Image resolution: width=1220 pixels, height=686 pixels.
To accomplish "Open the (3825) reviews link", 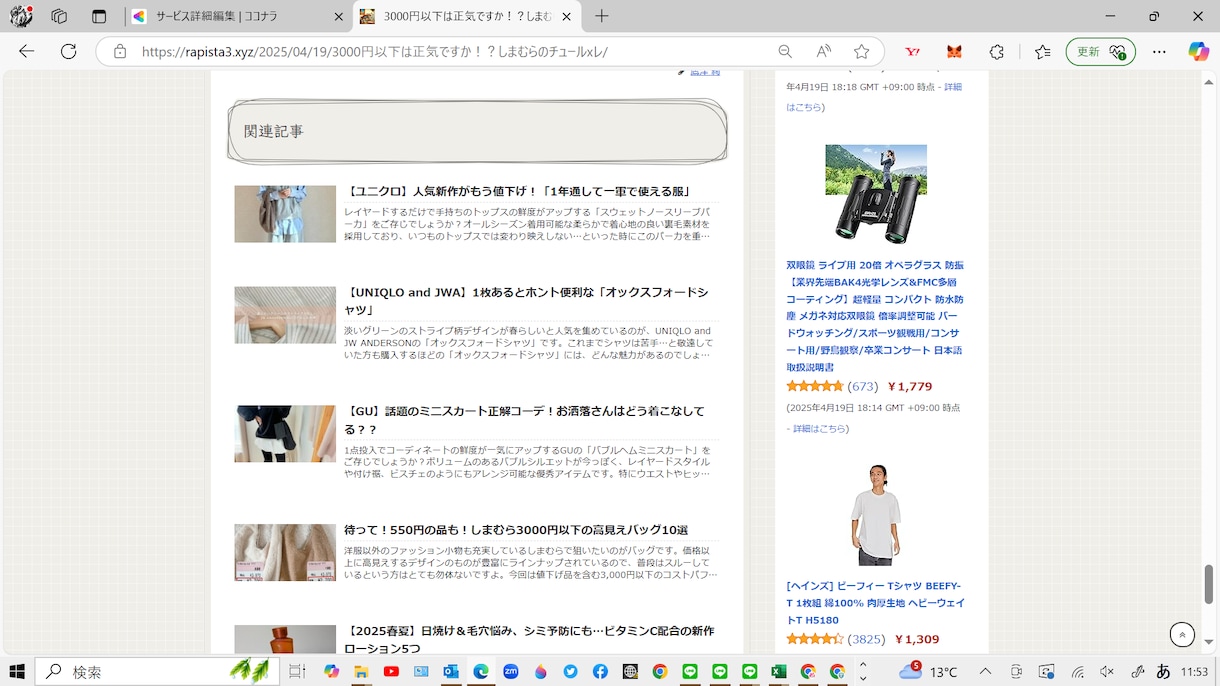I will click(x=866, y=640).
